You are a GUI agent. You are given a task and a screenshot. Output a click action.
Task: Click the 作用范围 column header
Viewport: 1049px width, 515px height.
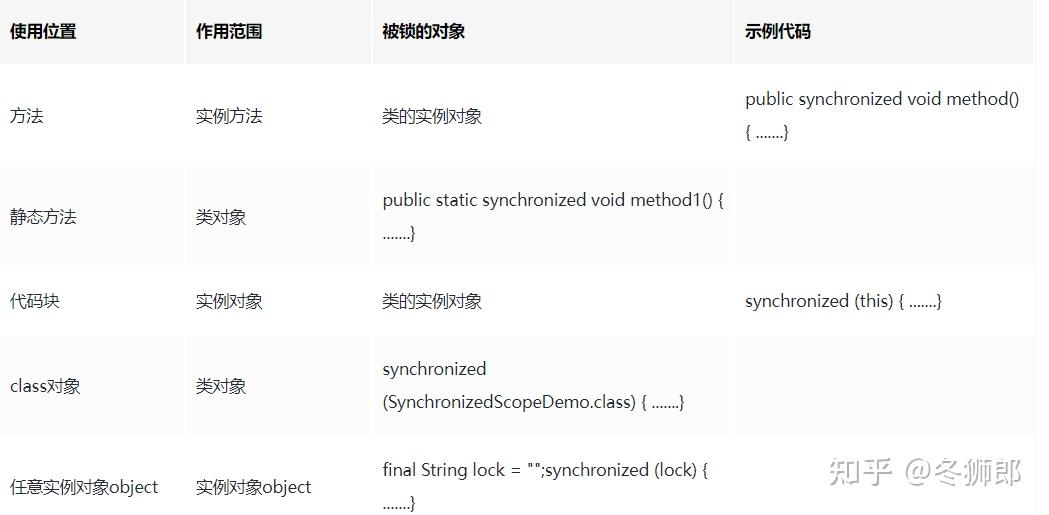coord(229,31)
